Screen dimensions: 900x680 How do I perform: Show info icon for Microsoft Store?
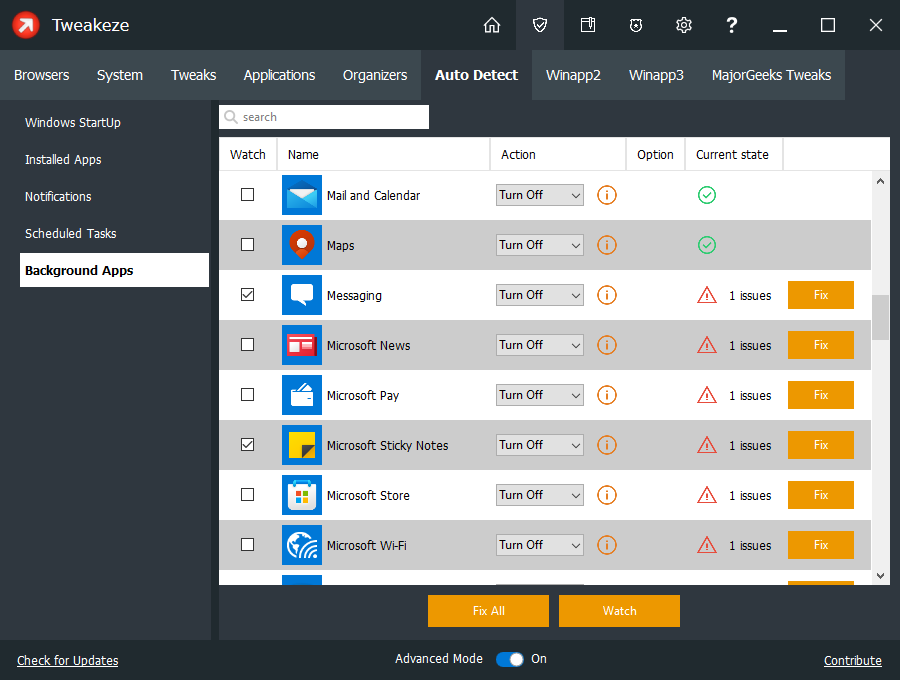[x=607, y=495]
